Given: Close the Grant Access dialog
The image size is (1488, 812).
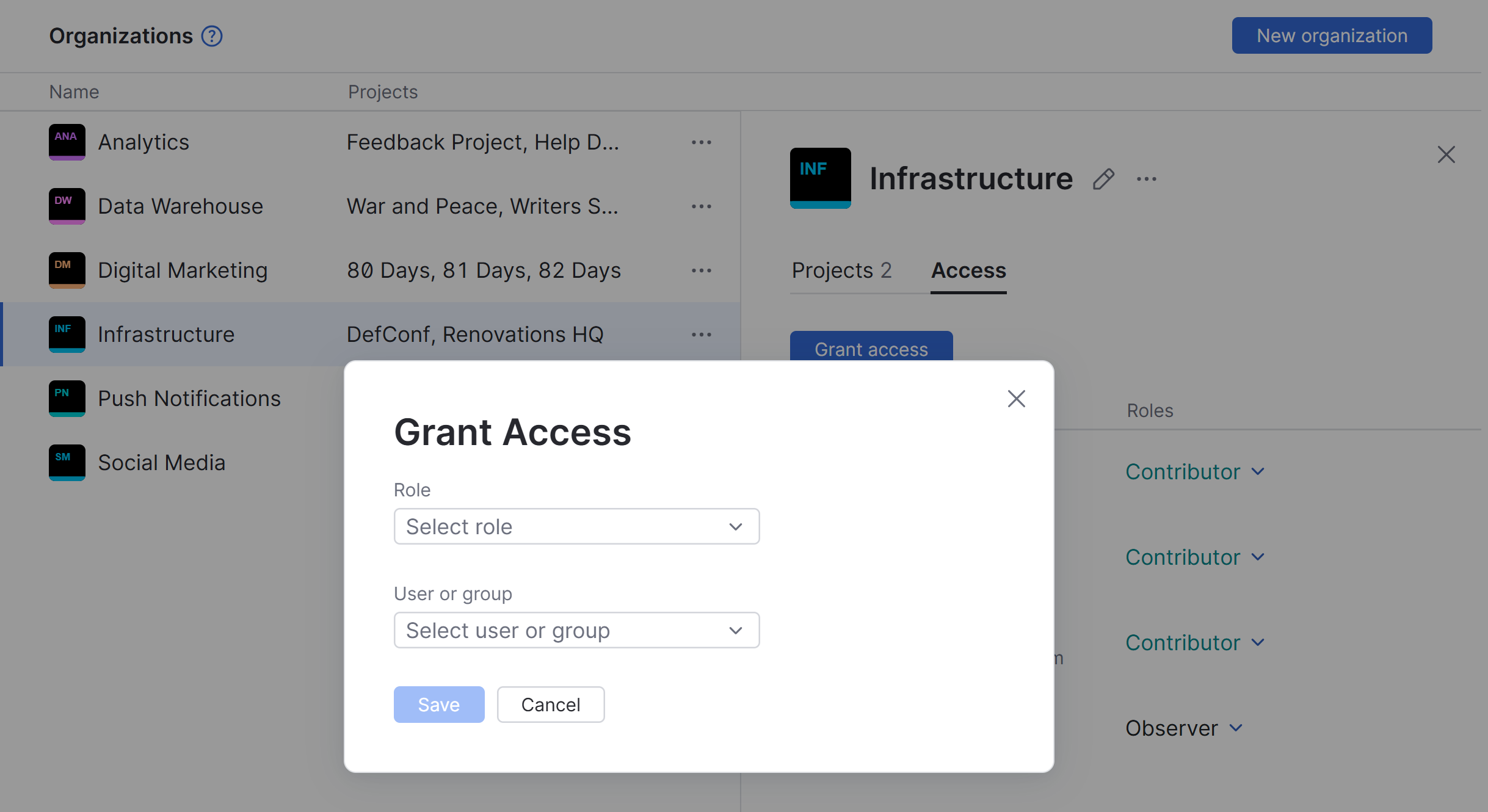Looking at the screenshot, I should (1016, 399).
